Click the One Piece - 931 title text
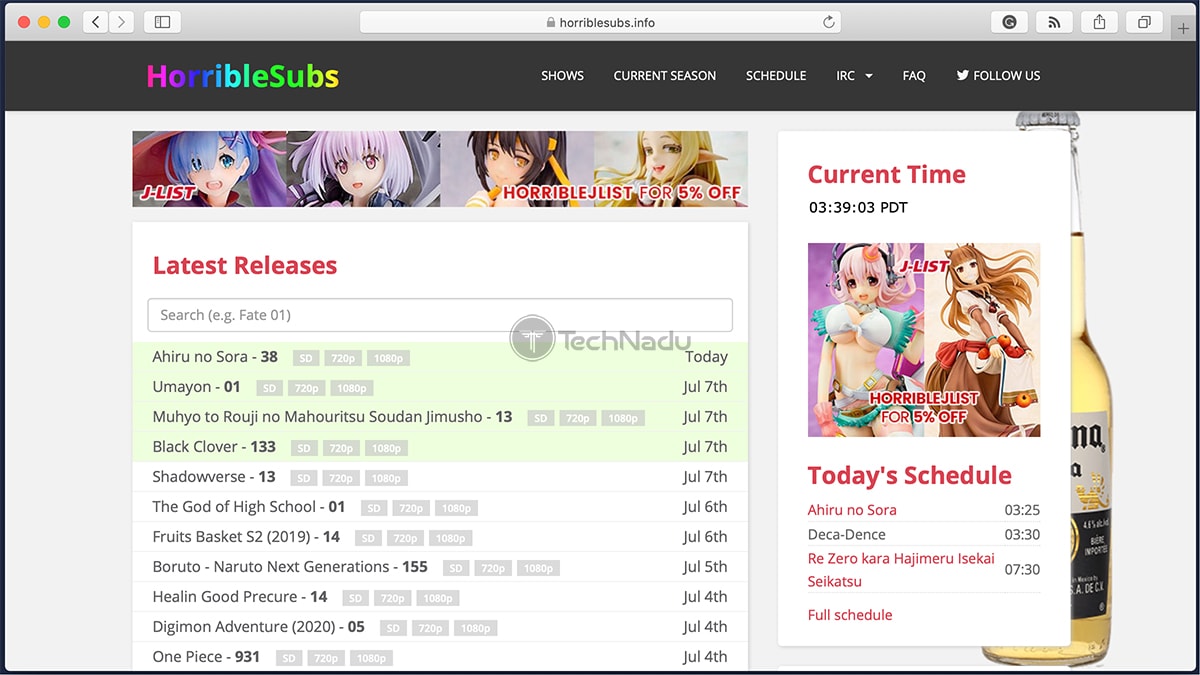This screenshot has width=1200, height=675. [206, 657]
